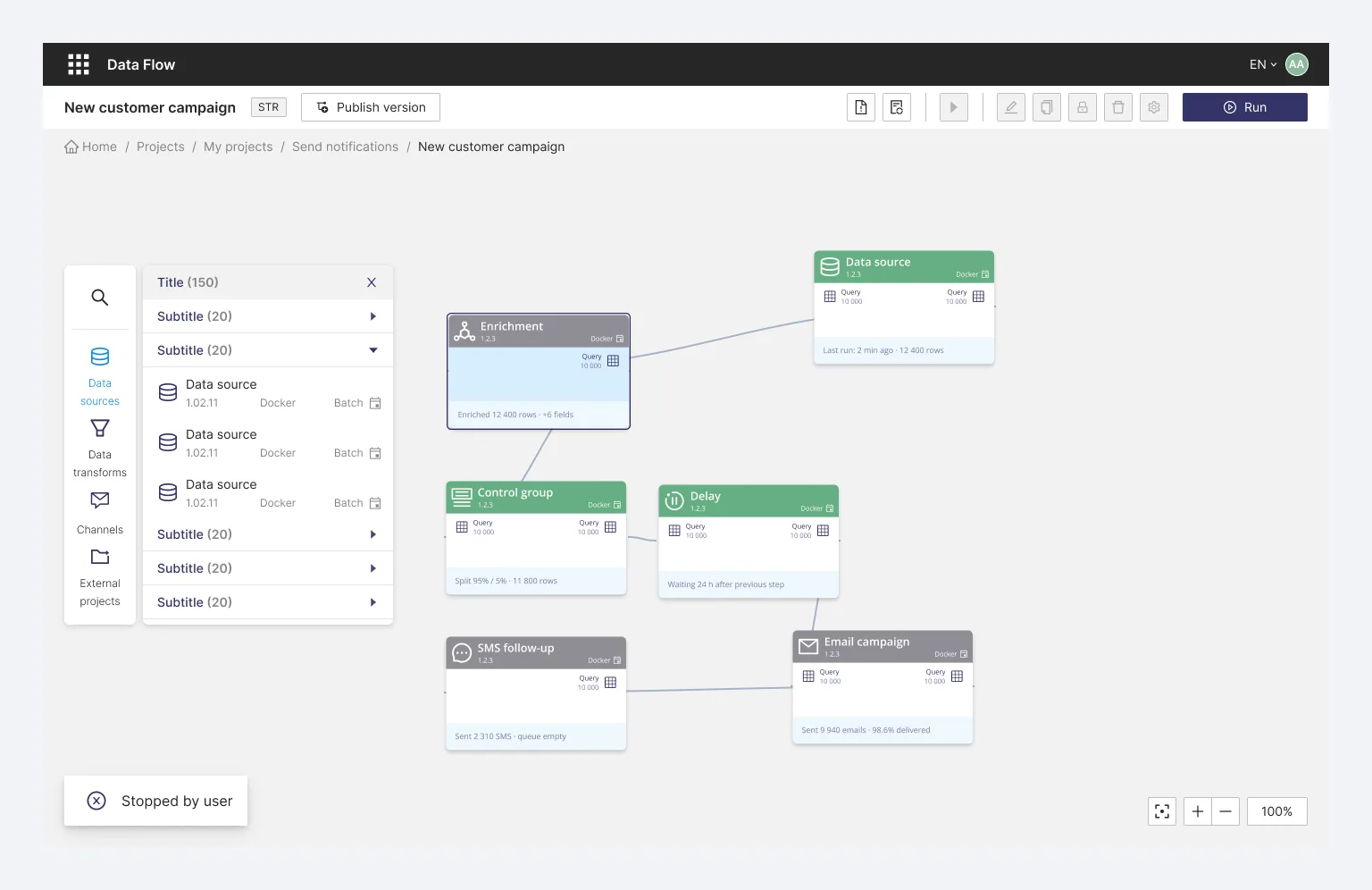Click Docker icon on Email campaign node
Screen dimensions: 1372x890
[964, 654]
